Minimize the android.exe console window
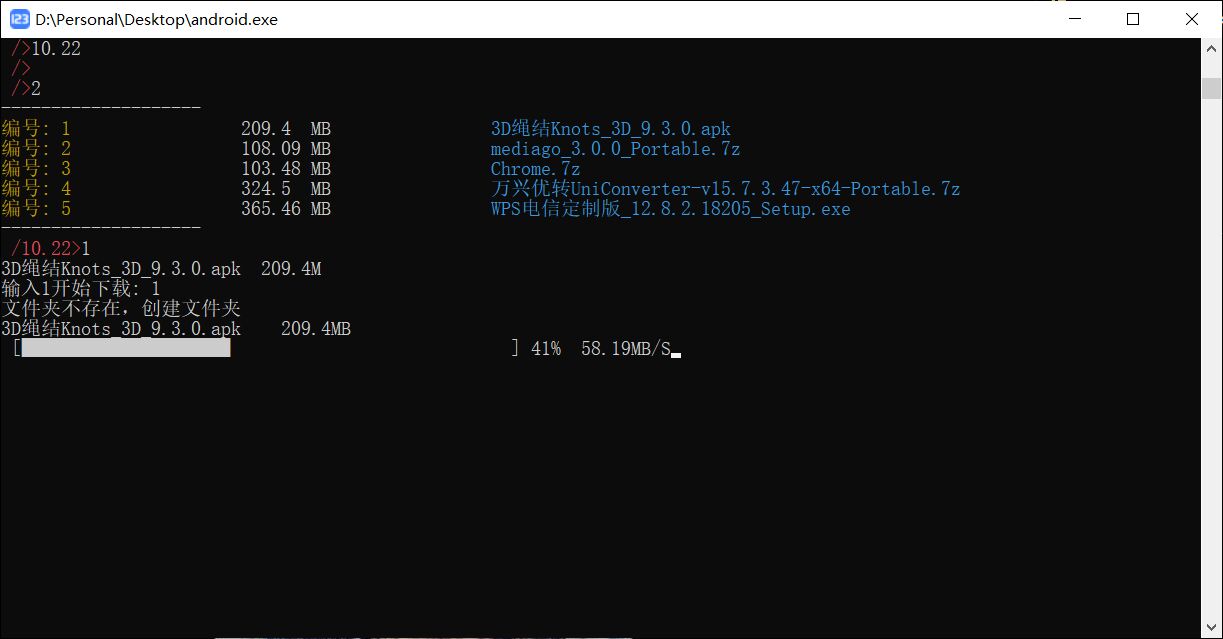The width and height of the screenshot is (1223, 639). pos(1073,19)
